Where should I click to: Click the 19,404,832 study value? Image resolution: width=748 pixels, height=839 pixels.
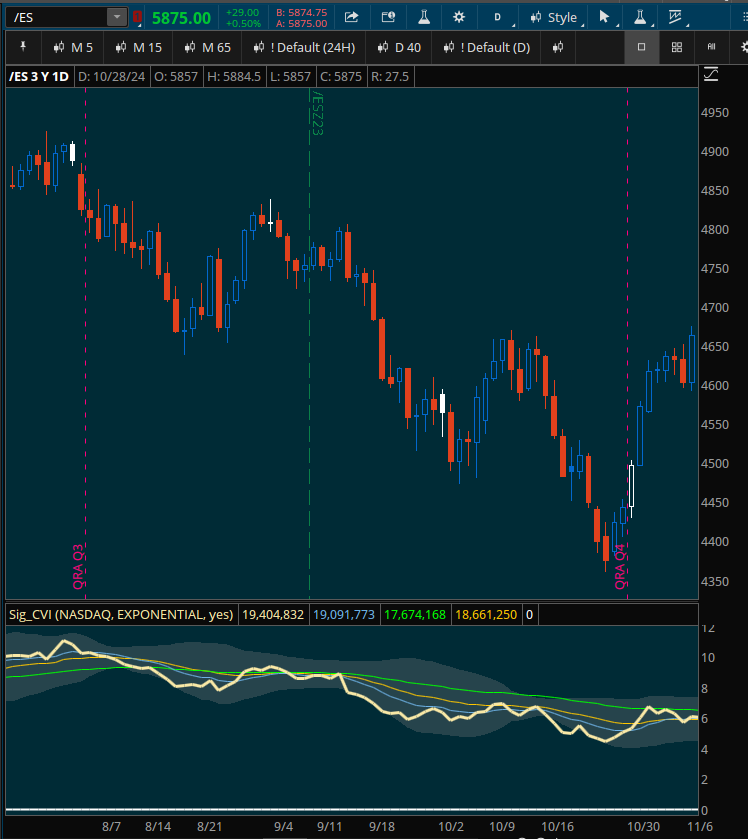[x=273, y=614]
